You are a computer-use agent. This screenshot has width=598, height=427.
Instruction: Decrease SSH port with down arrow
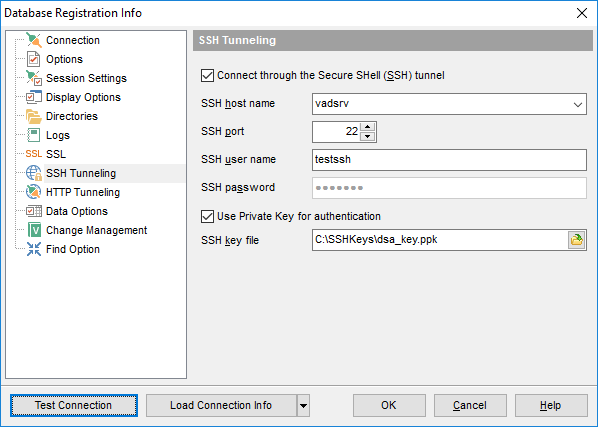coord(368,136)
